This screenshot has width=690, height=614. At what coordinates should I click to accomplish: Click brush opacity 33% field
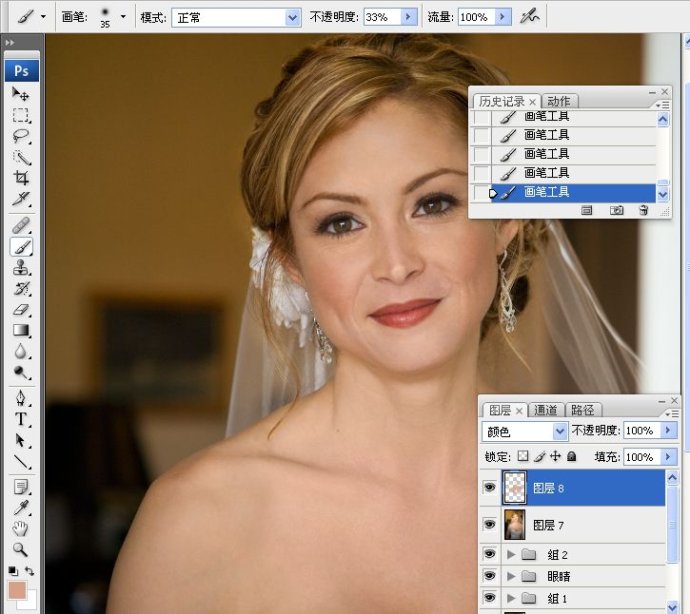click(x=382, y=17)
